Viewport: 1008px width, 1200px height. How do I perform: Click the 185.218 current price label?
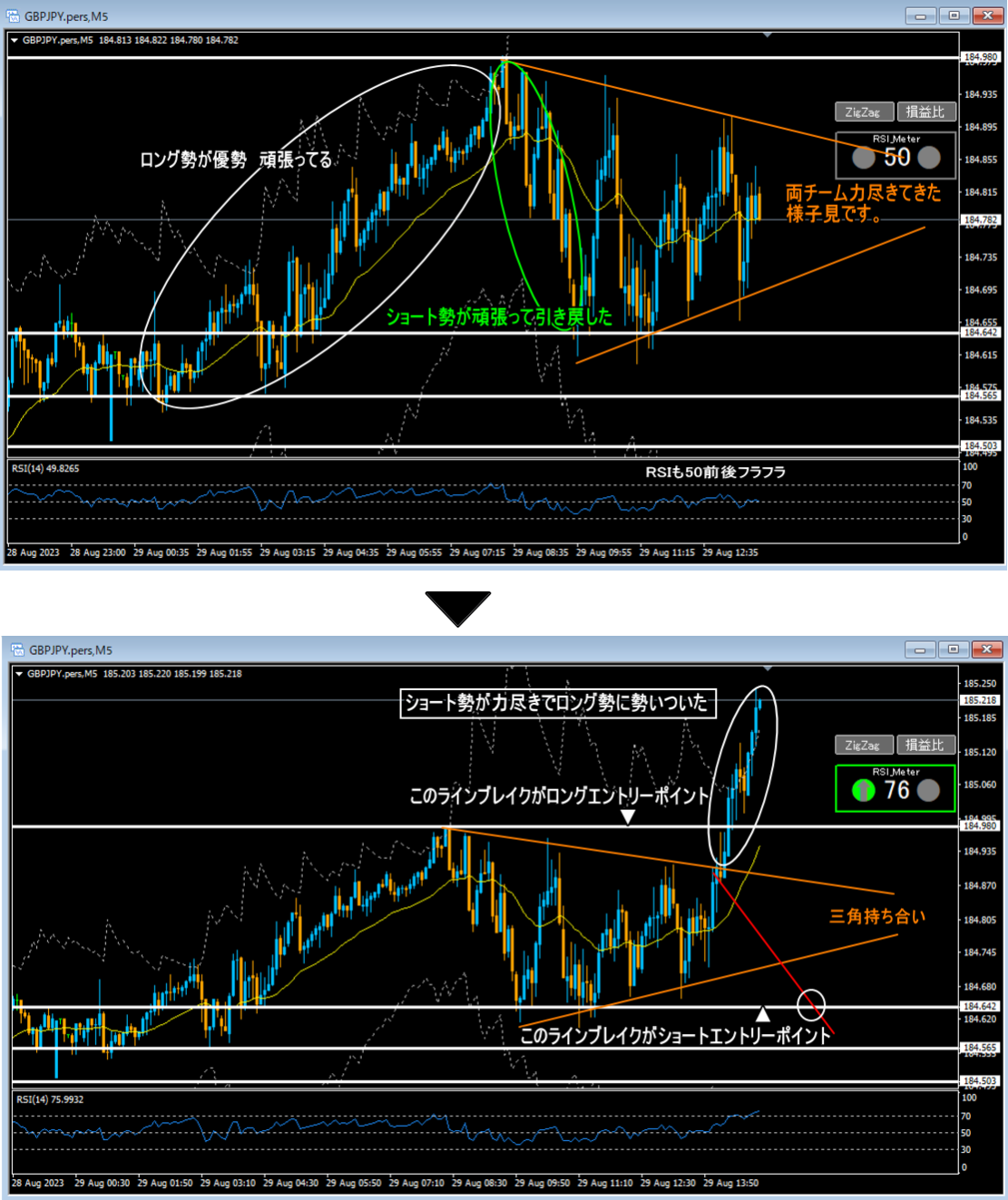[980, 700]
